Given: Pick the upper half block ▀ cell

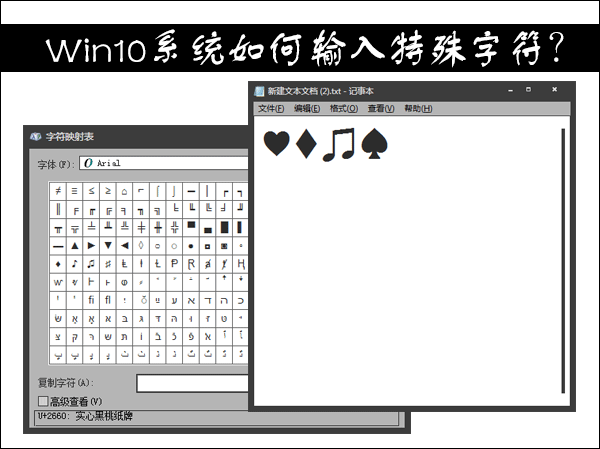Looking at the screenshot, I should click(x=191, y=227).
